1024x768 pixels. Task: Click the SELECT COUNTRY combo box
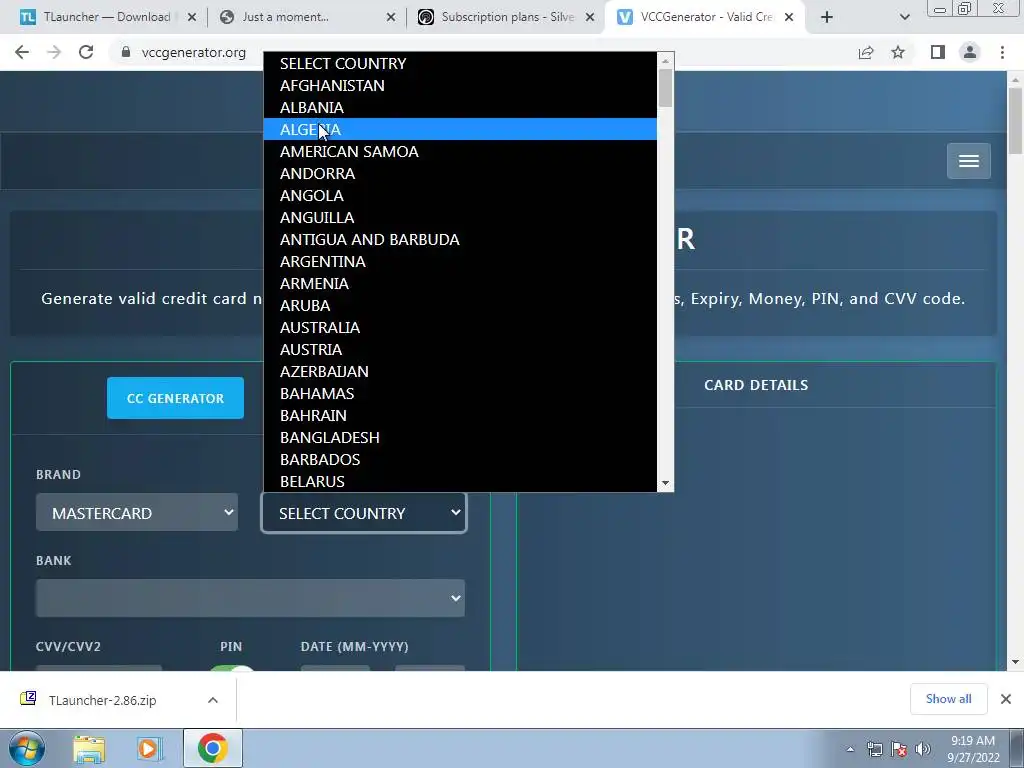tap(364, 513)
